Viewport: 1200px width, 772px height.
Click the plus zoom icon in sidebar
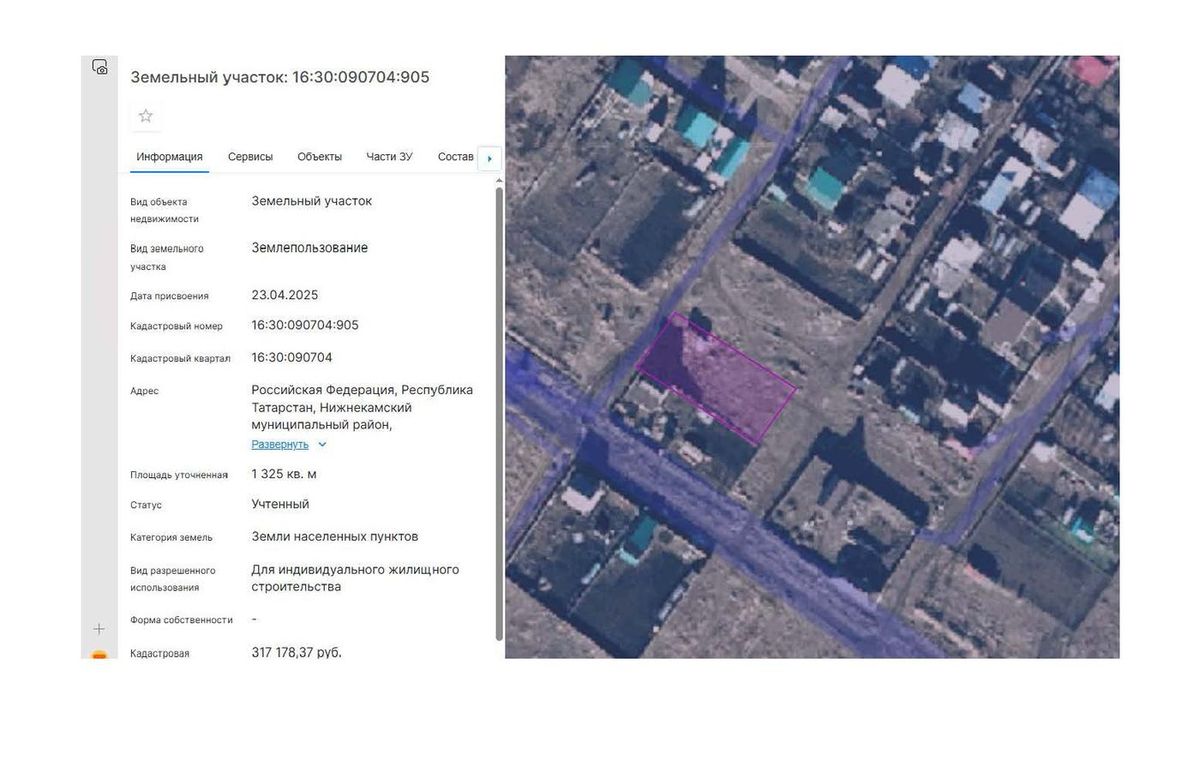click(x=99, y=629)
